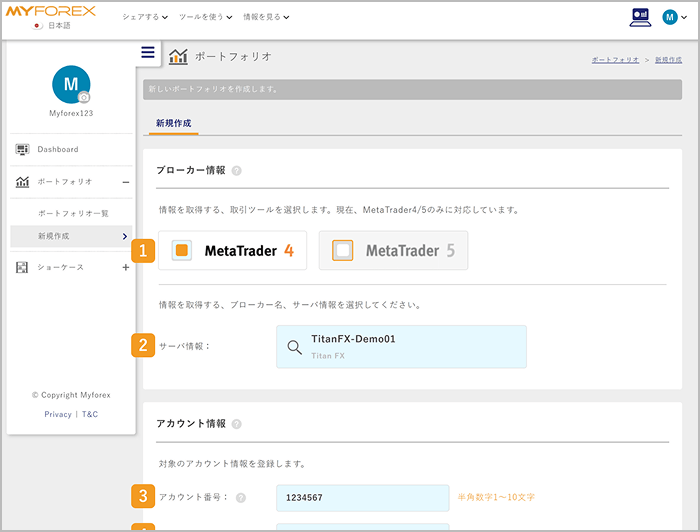700x532 pixels.
Task: Show help for アカウント番号
Action: coord(241,498)
